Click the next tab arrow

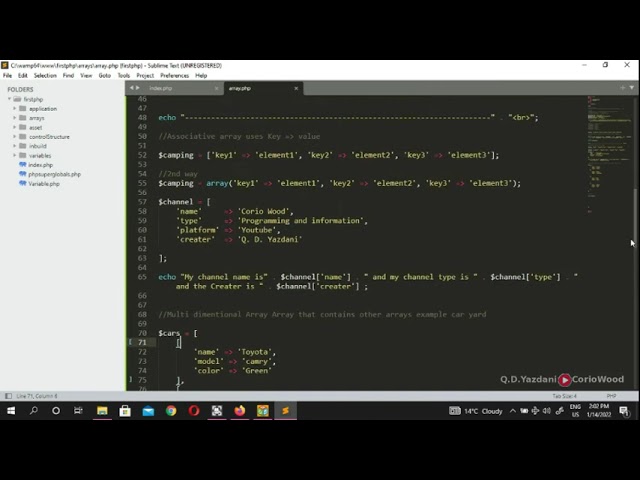[x=138, y=88]
